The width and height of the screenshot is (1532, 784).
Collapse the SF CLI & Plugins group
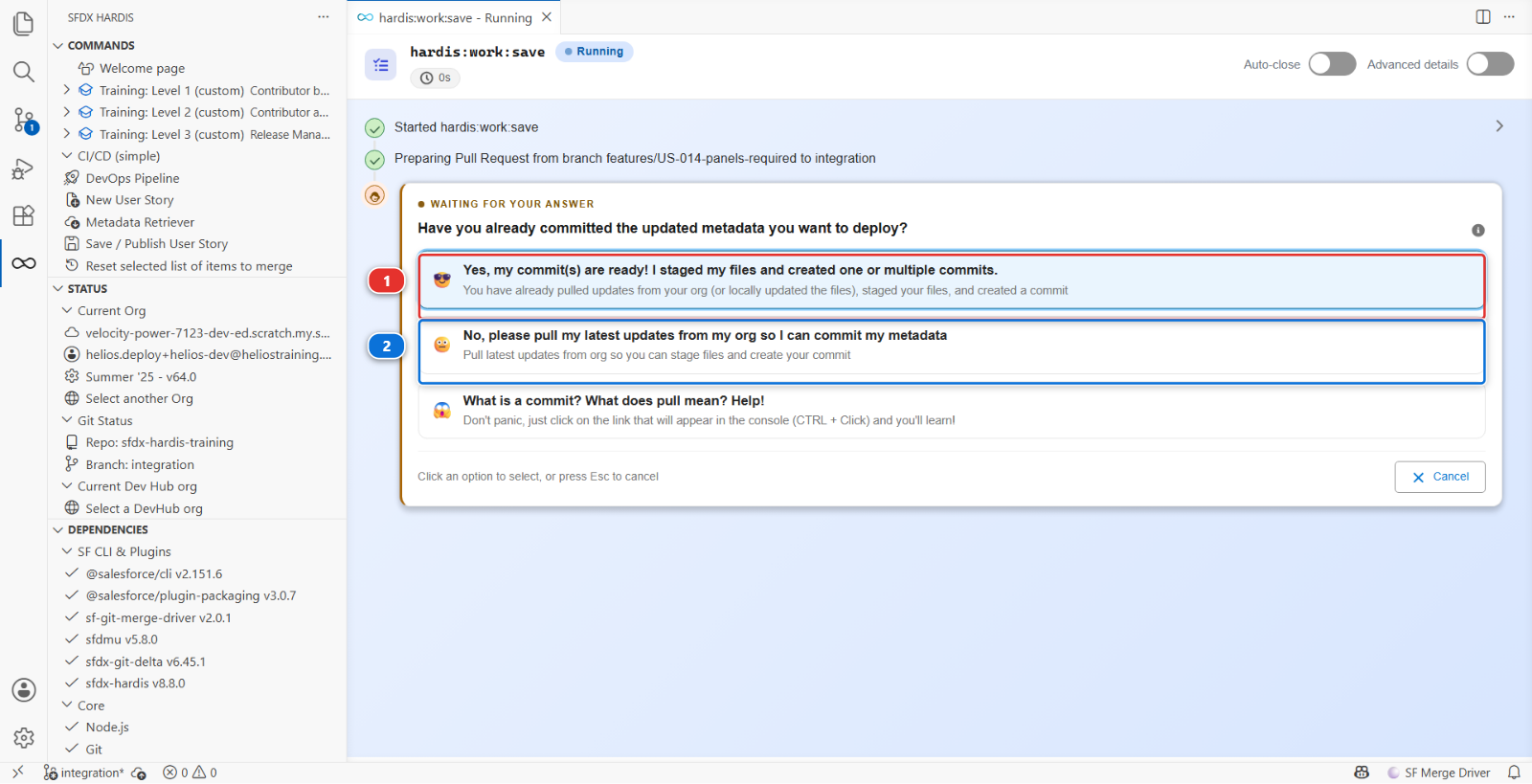[x=67, y=551]
